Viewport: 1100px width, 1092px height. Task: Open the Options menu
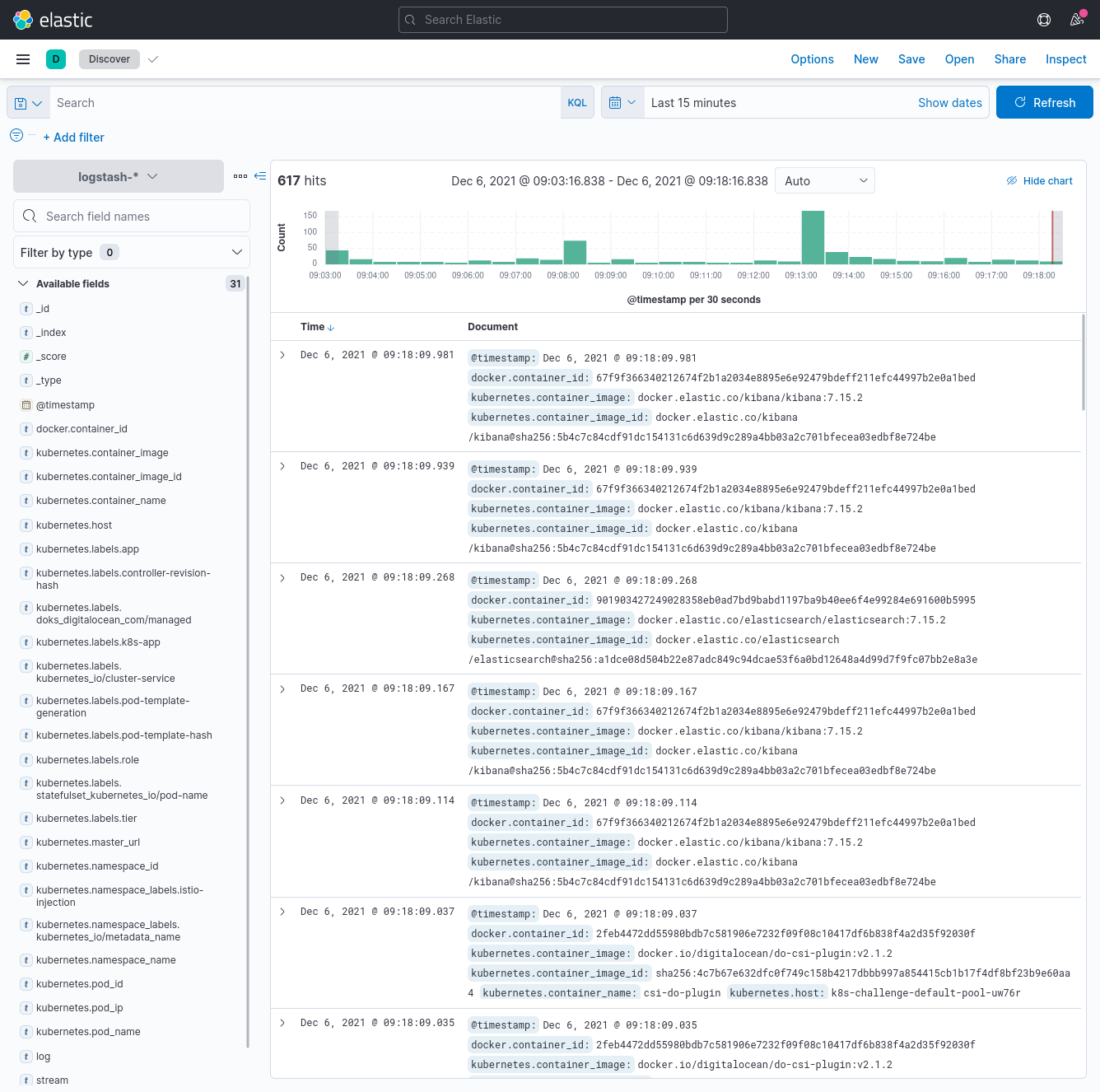pos(812,58)
